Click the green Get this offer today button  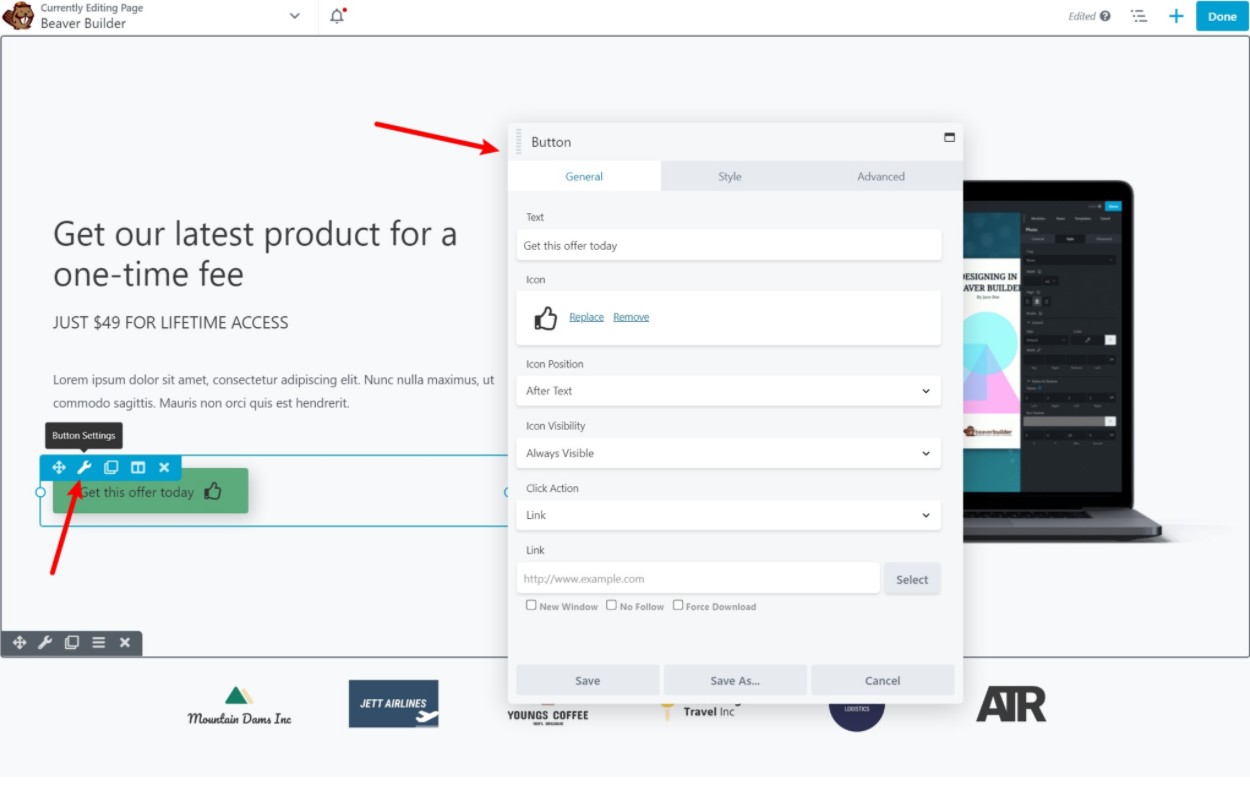150,491
